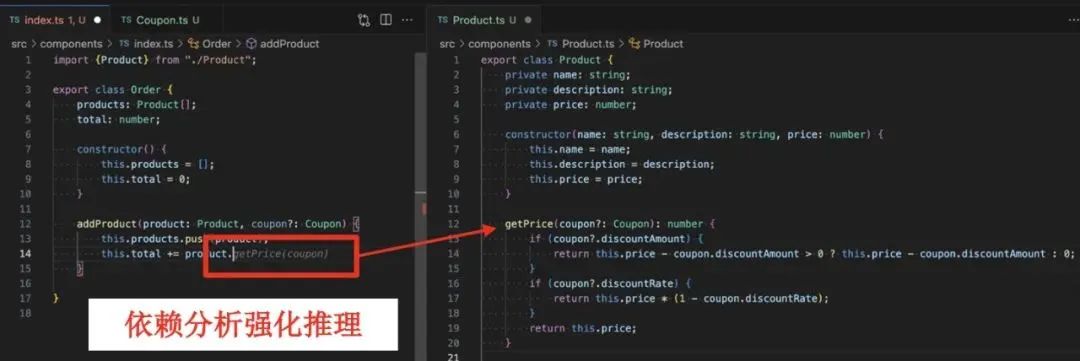Viewport: 1080px width, 361px height.
Task: Open more actions menu of Product.ts editor group
Action: (1072, 20)
